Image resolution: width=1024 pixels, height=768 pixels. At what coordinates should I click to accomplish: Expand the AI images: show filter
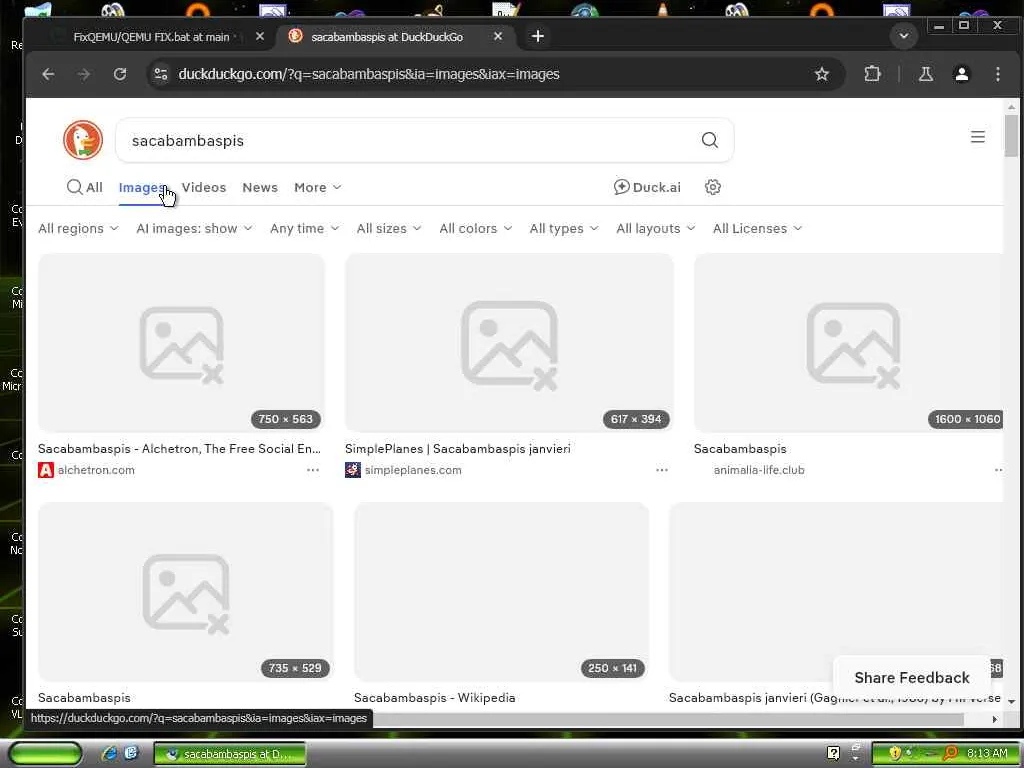(194, 229)
